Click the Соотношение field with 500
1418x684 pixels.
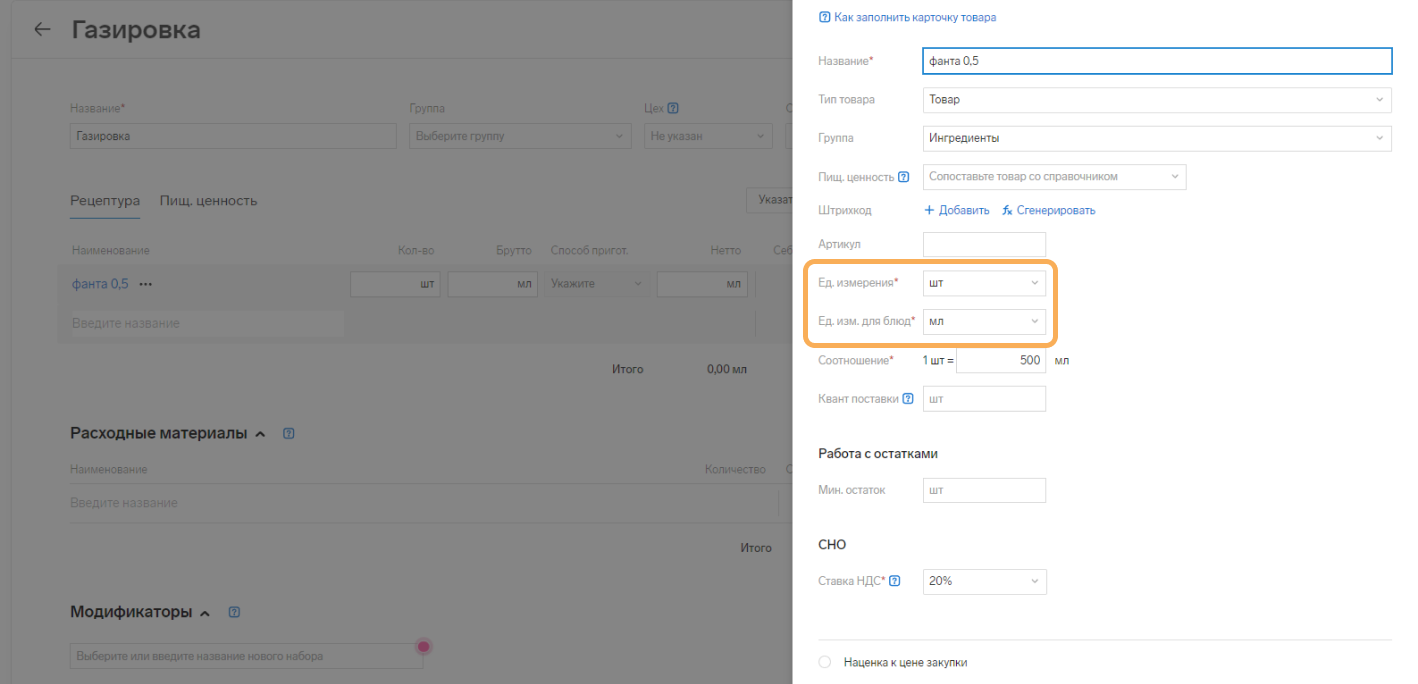[1001, 360]
